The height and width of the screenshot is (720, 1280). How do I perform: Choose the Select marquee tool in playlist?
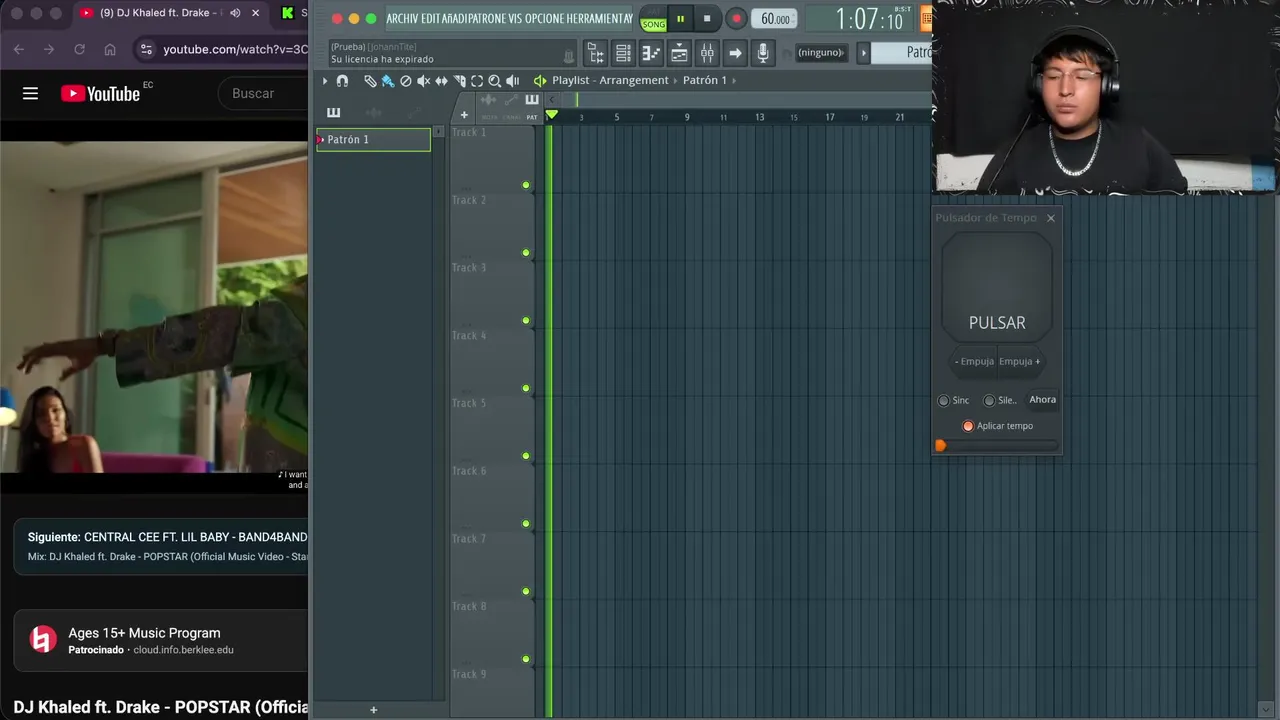[x=477, y=81]
